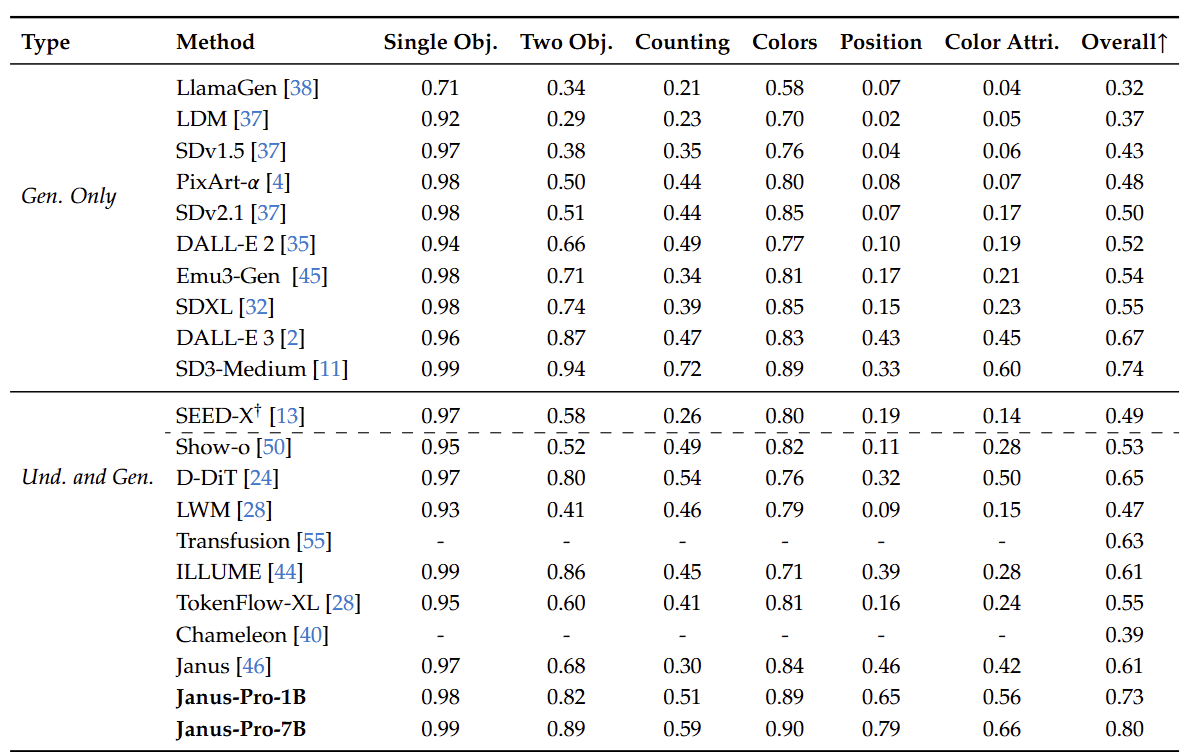Open the TokenFlow-XL citation link
Screen dimensions: 1186x754
tap(343, 603)
